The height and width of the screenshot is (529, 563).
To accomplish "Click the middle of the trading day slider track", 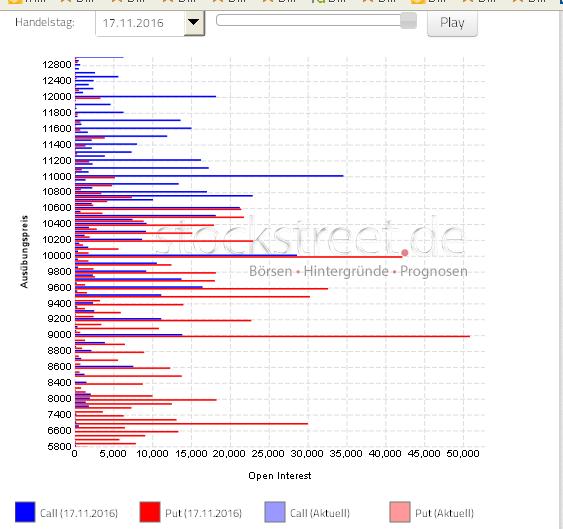I will click(316, 20).
